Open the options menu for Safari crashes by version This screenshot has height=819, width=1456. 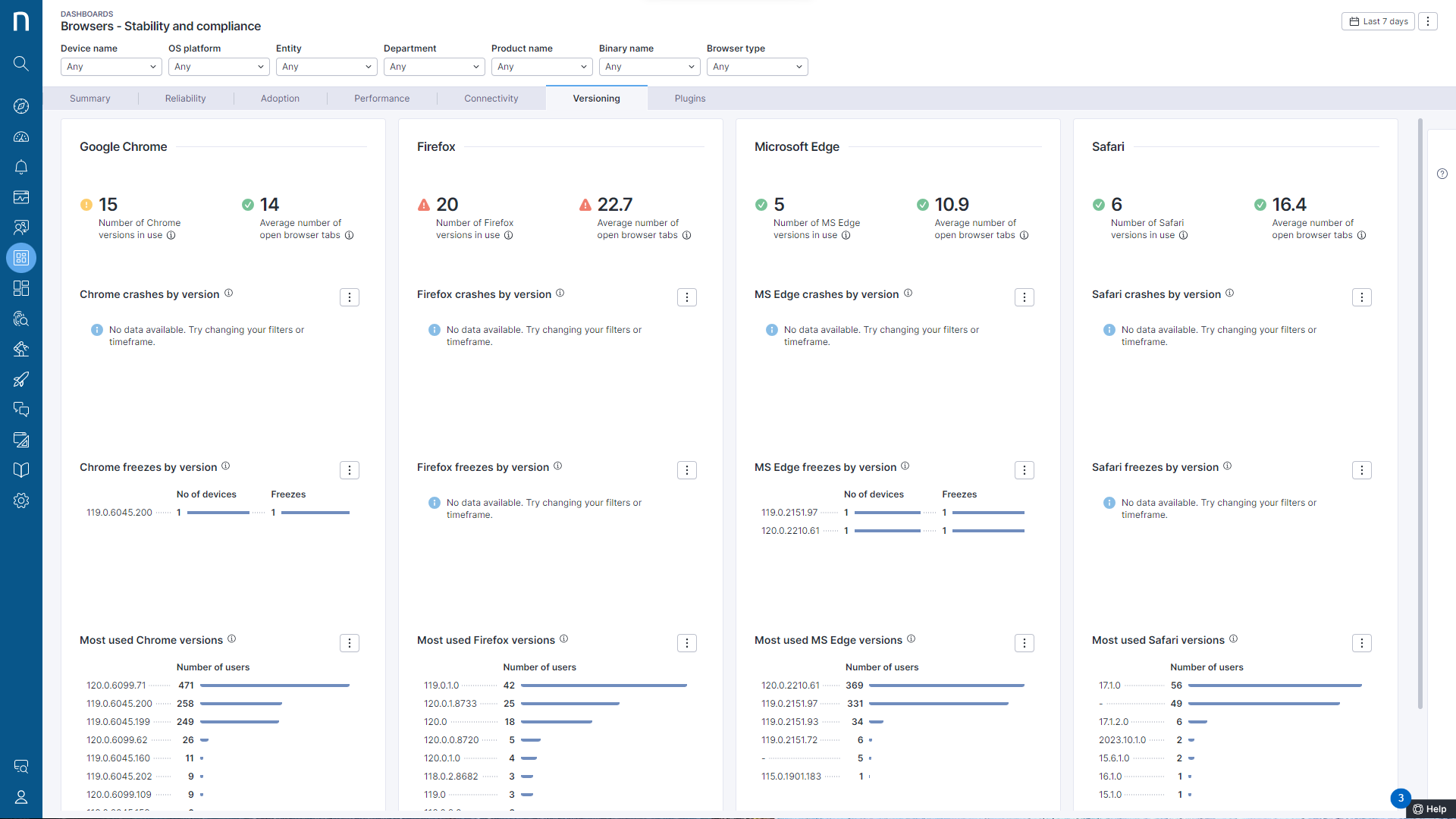coord(1362,297)
